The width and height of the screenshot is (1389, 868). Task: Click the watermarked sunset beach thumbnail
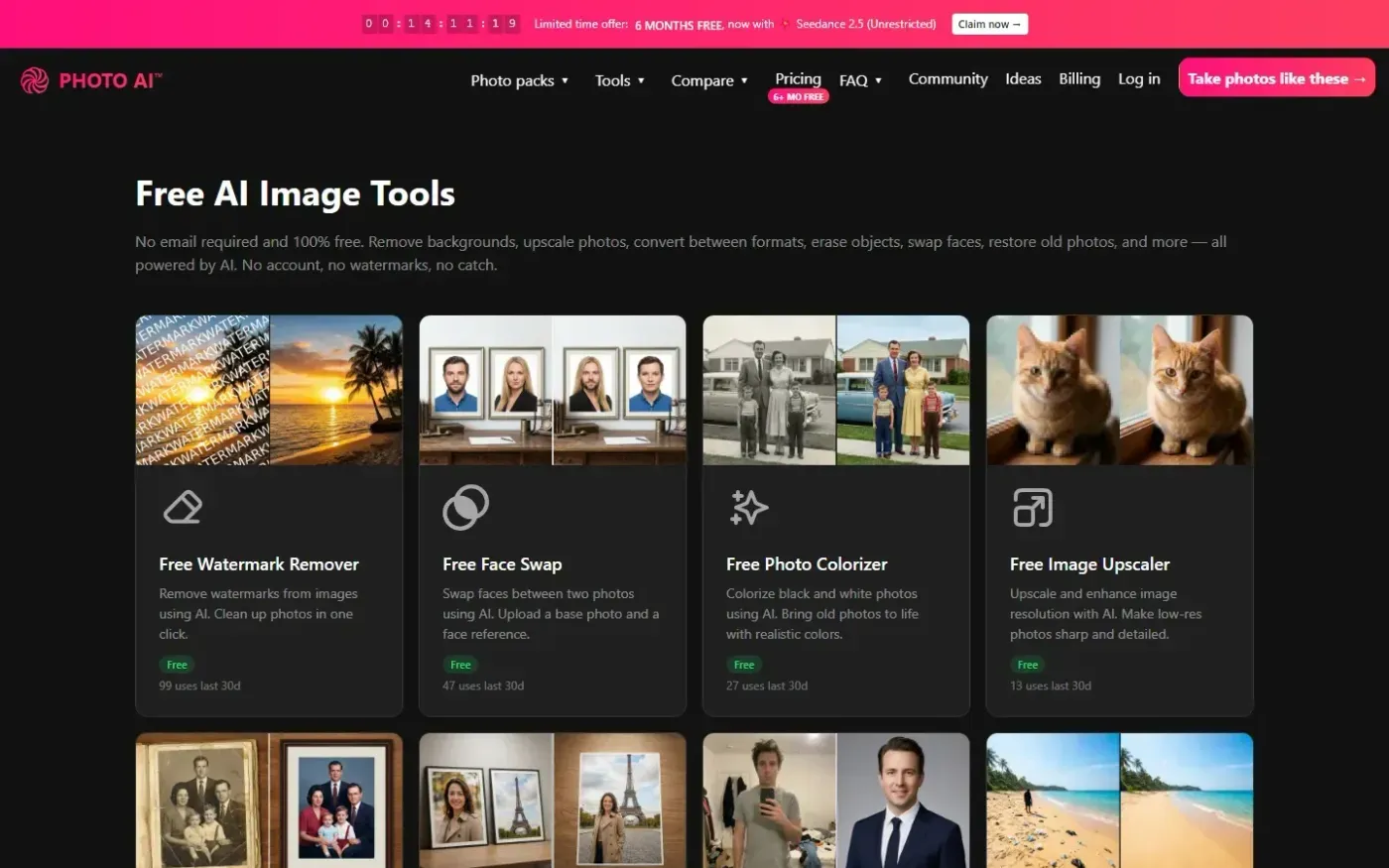[x=269, y=390]
